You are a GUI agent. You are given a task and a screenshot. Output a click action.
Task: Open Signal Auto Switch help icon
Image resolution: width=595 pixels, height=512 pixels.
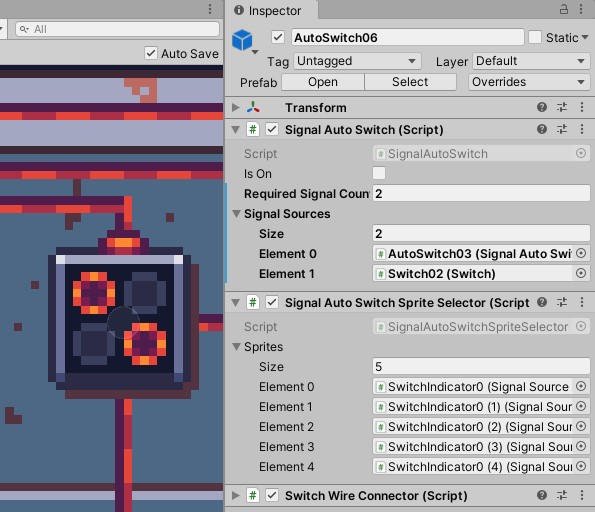(542, 129)
